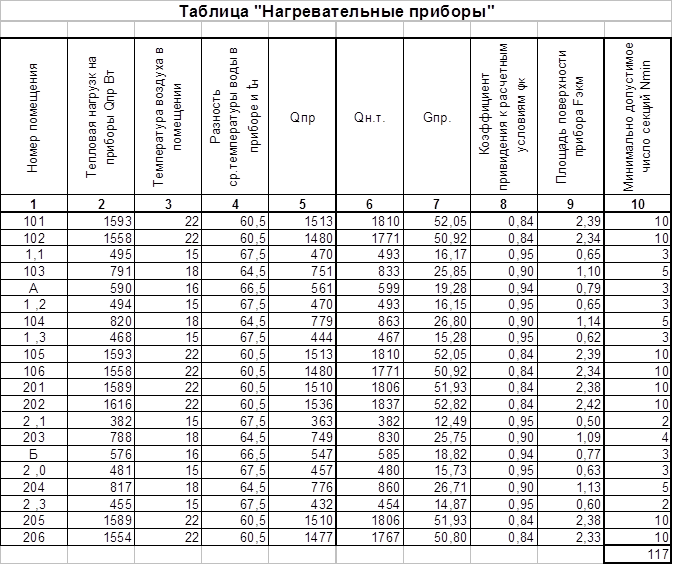Click the column number 5 cell

[302, 203]
